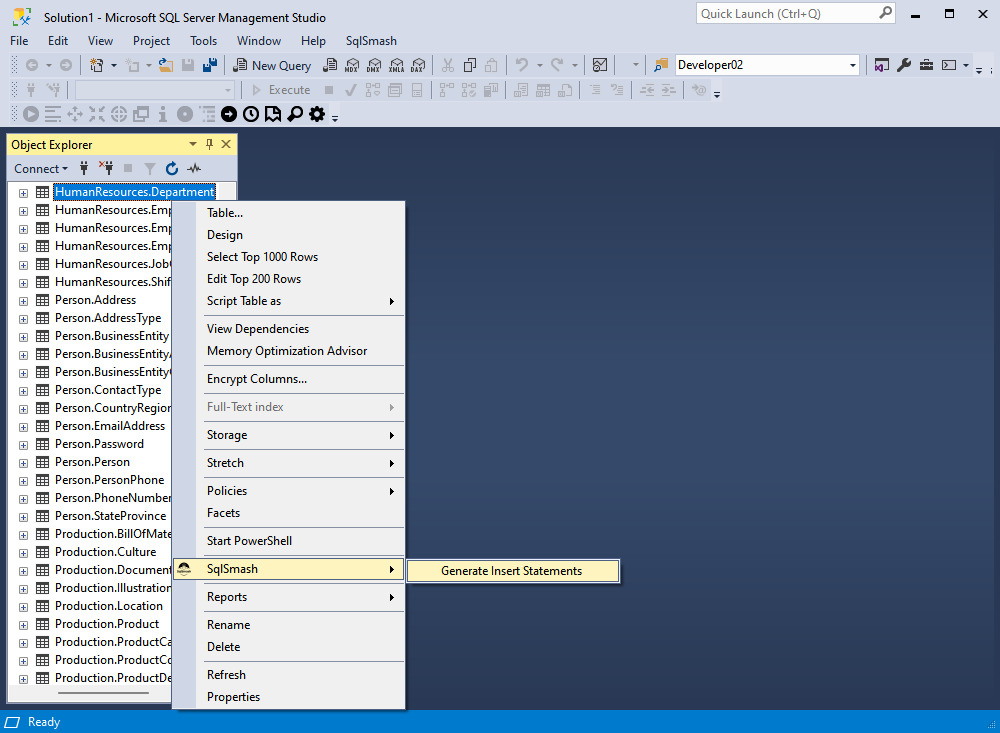Image resolution: width=1000 pixels, height=733 pixels.
Task: Open the File menu
Action: pyautogui.click(x=19, y=41)
